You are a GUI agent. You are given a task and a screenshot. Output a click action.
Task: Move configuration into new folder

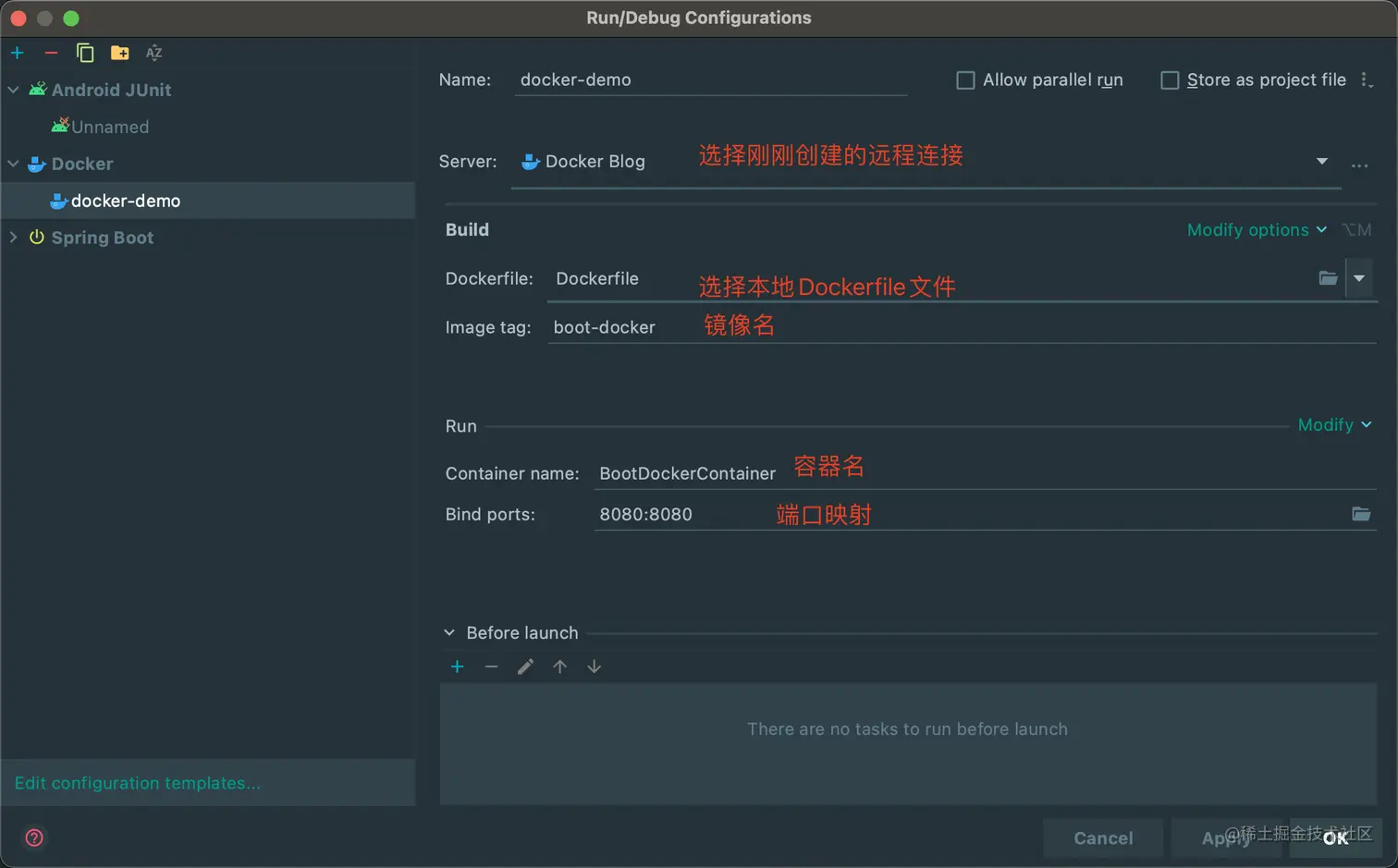click(119, 53)
